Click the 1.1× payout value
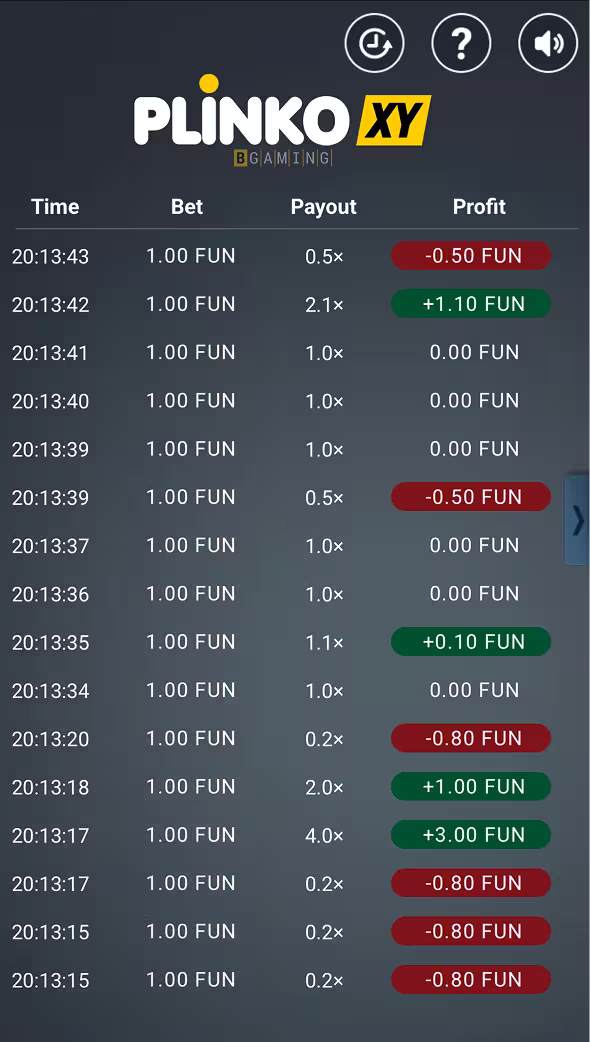 [x=324, y=643]
